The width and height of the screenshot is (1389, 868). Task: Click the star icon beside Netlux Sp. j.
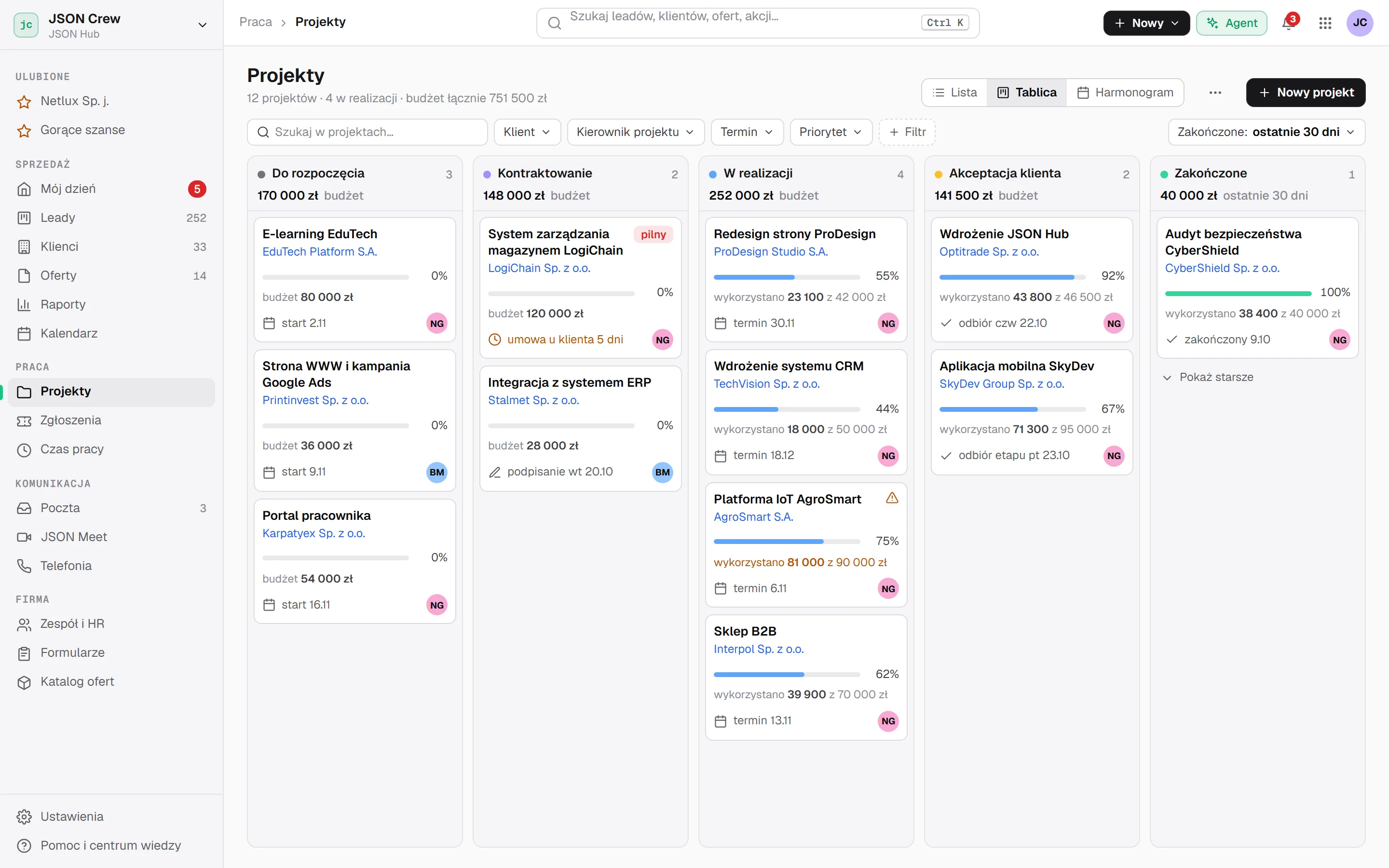(x=24, y=102)
